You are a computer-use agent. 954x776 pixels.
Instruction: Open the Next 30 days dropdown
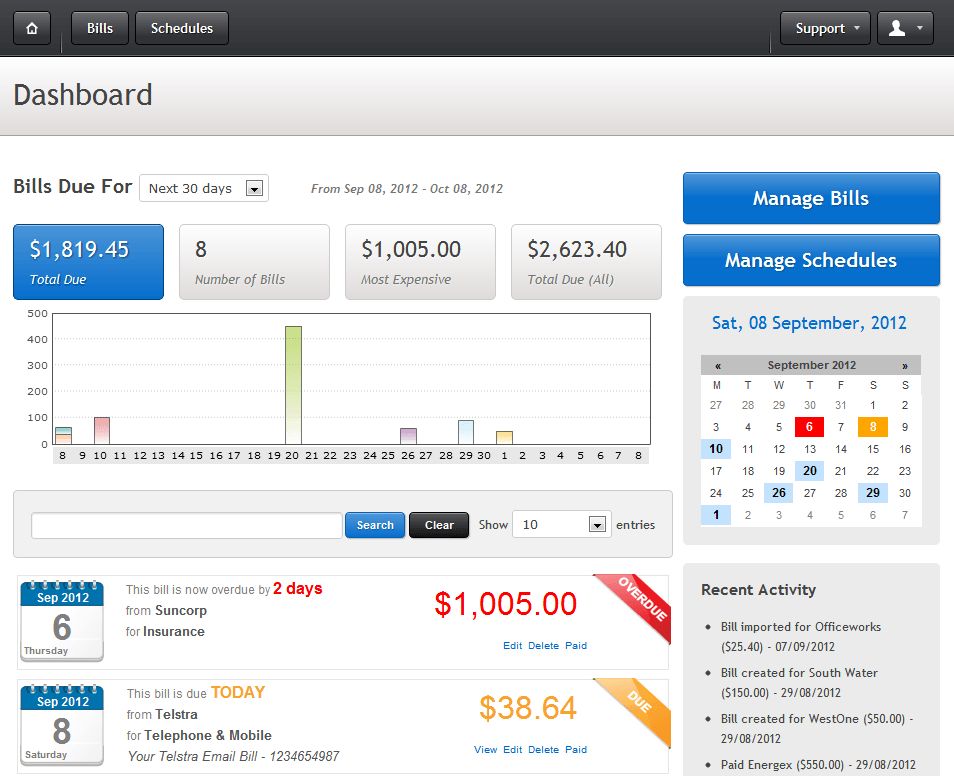pos(204,188)
